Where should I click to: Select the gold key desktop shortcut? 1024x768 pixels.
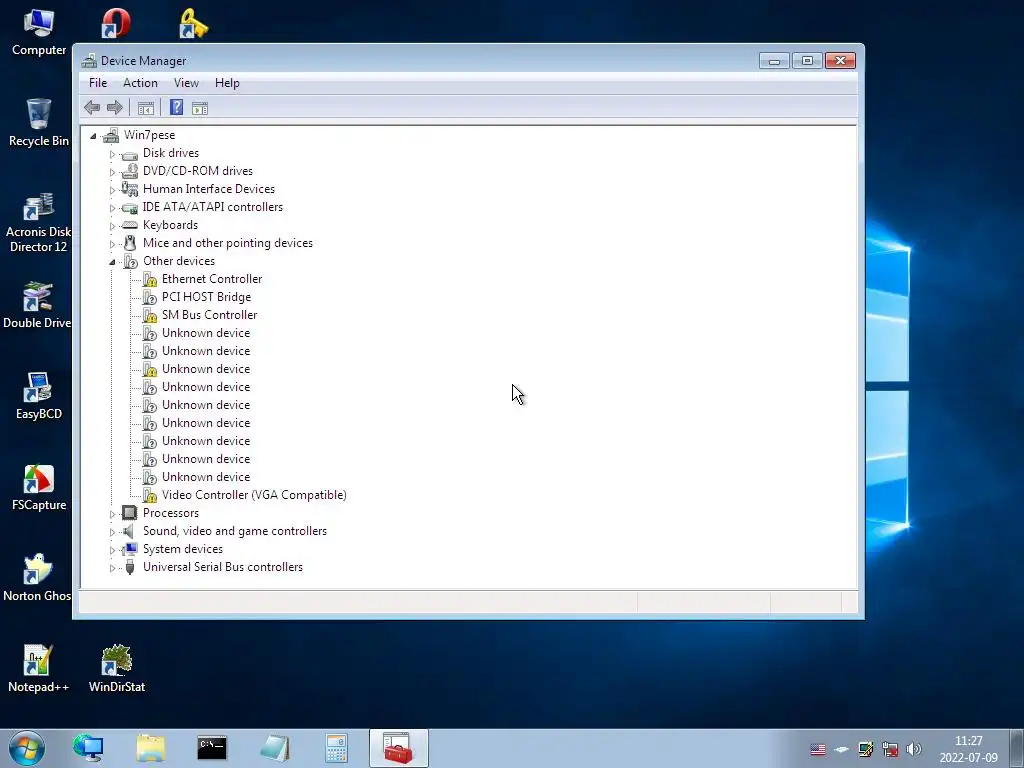tap(193, 23)
